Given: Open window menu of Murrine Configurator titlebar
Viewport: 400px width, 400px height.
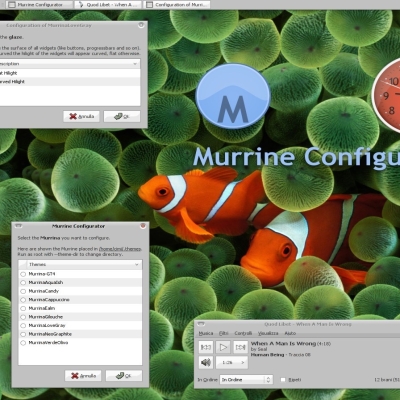Looking at the screenshot, I should [x=18, y=226].
